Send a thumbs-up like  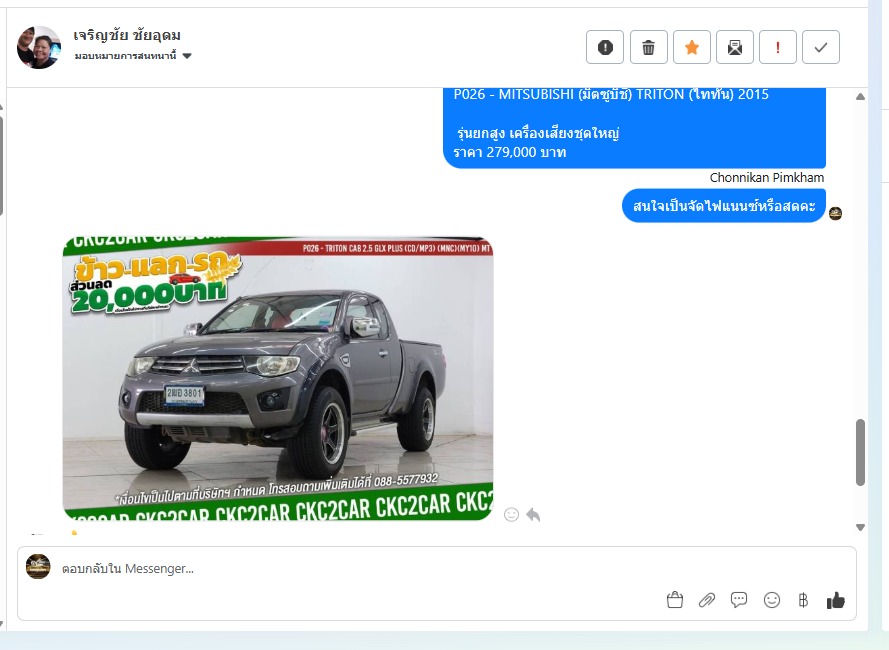(836, 600)
